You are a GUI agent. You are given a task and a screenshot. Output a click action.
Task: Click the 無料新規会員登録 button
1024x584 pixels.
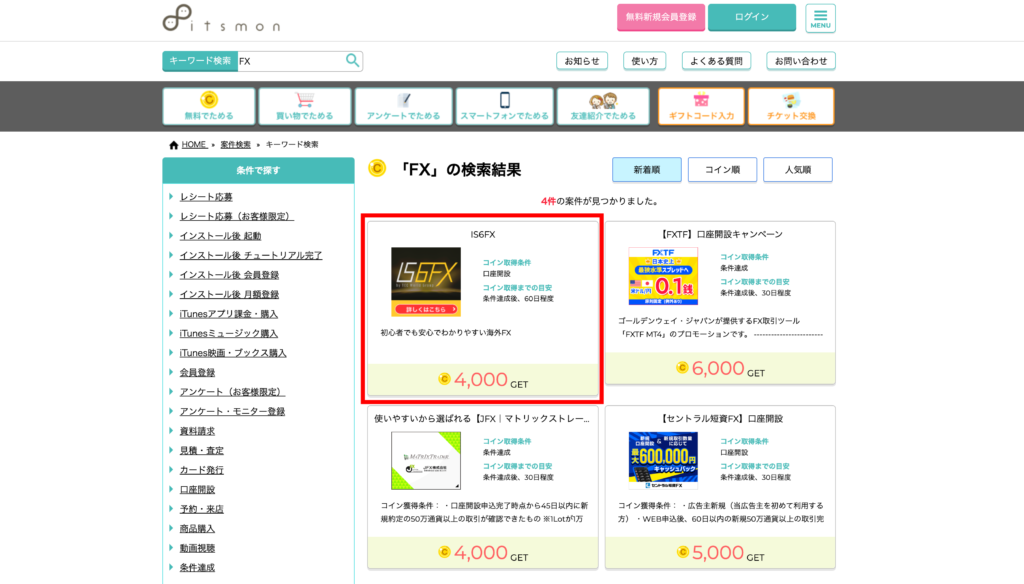click(x=661, y=17)
